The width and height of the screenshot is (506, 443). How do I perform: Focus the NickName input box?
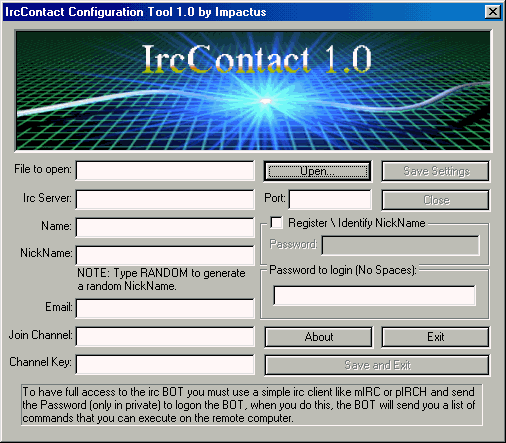pyautogui.click(x=165, y=255)
